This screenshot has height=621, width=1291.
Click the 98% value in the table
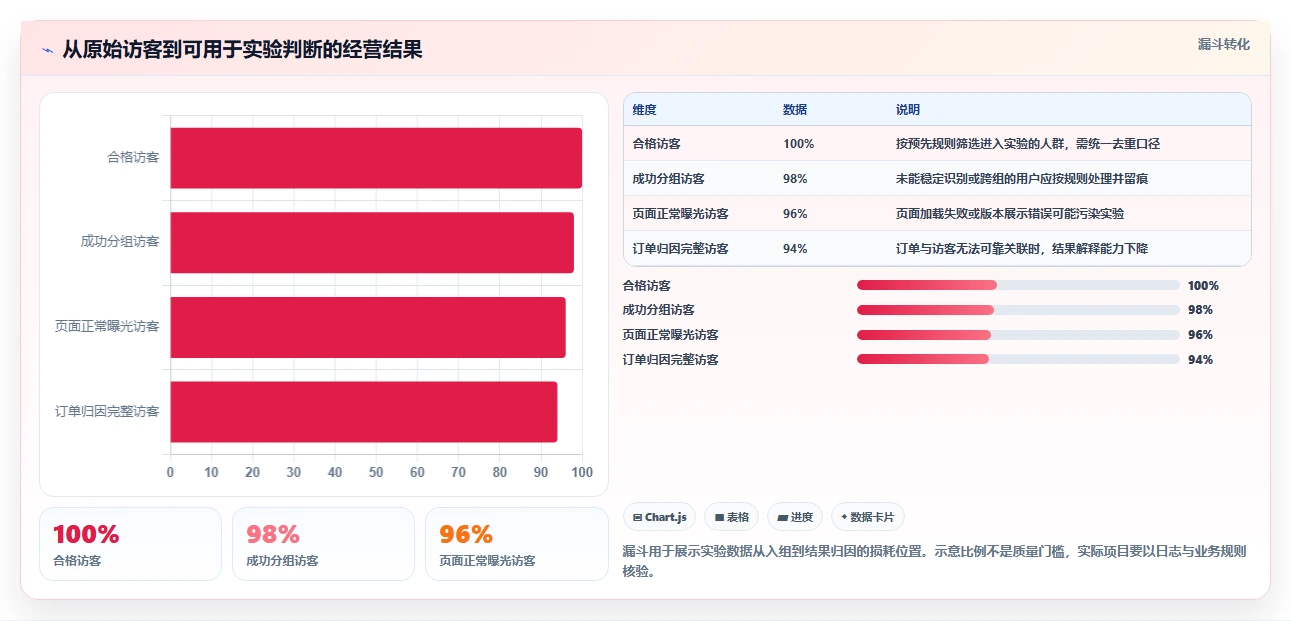[795, 179]
